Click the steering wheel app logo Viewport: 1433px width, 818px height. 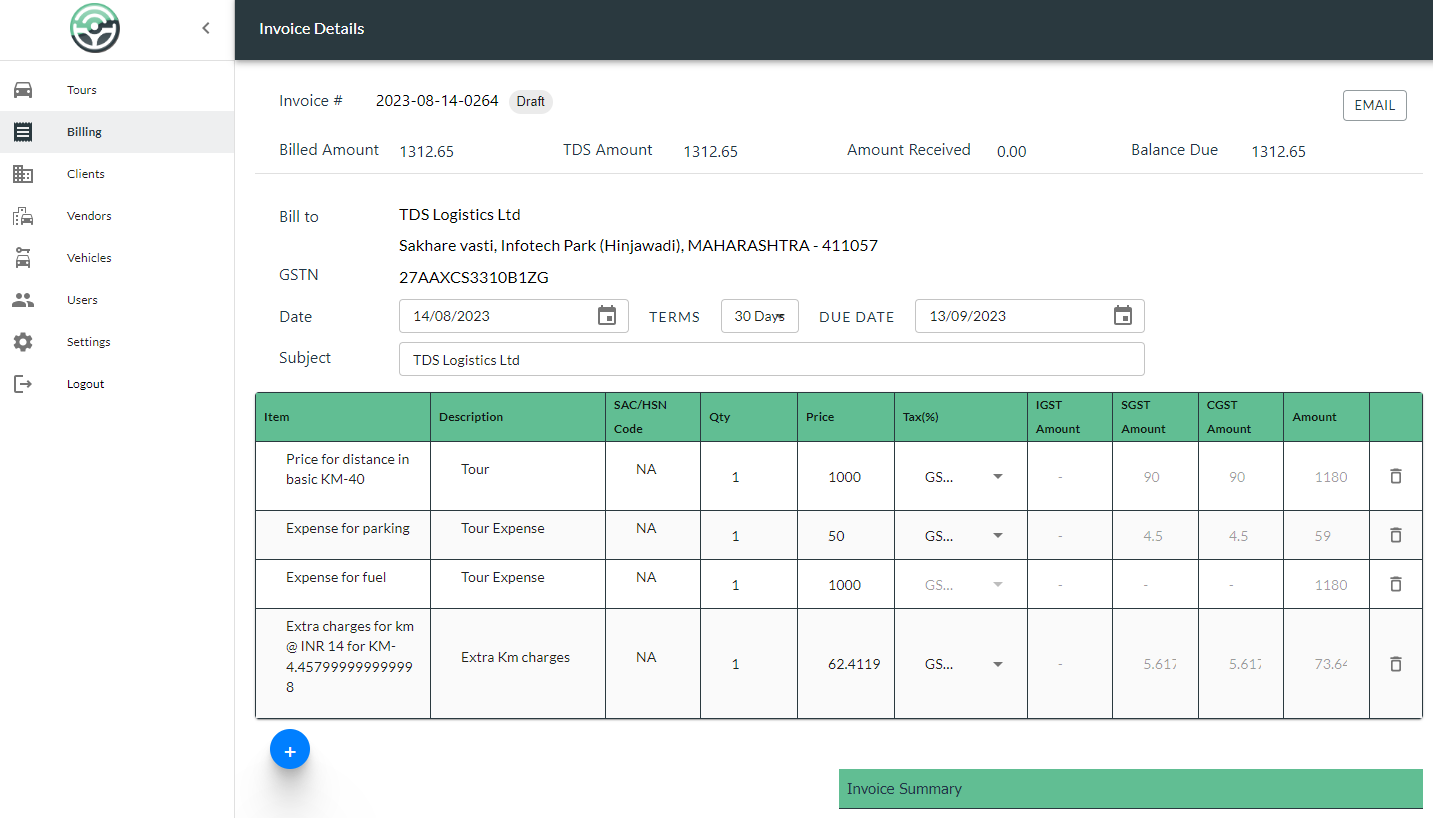pos(95,28)
